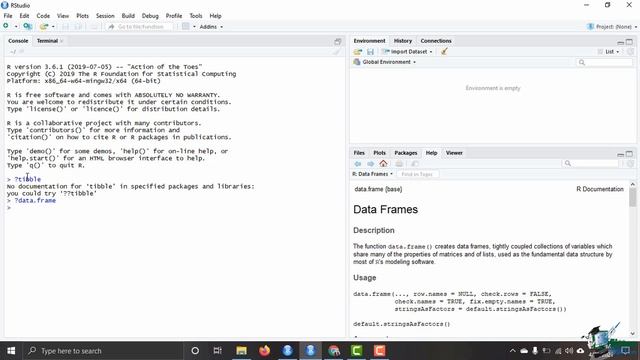This screenshot has width=640, height=360.
Task: Open the Tools menu
Action: tap(196, 16)
